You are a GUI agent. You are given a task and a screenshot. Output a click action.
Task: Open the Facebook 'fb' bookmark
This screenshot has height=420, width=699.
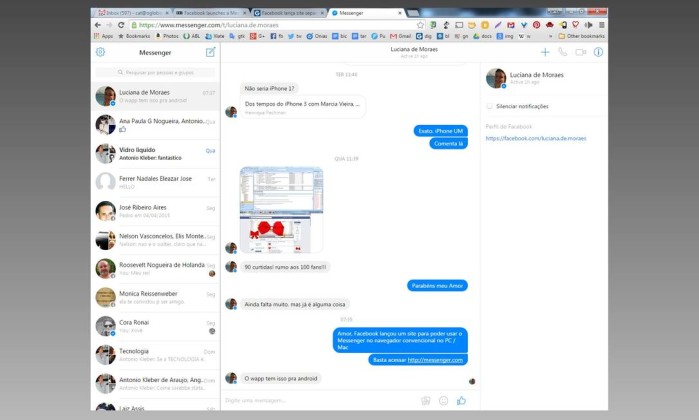[277, 36]
